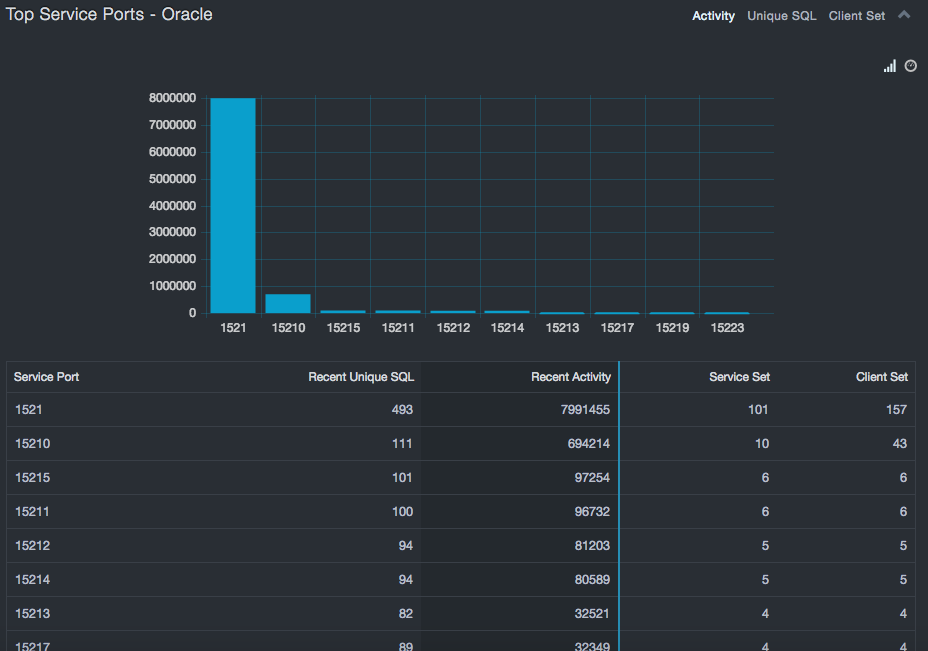
Task: Sort table by Recent Activity column
Action: 570,377
